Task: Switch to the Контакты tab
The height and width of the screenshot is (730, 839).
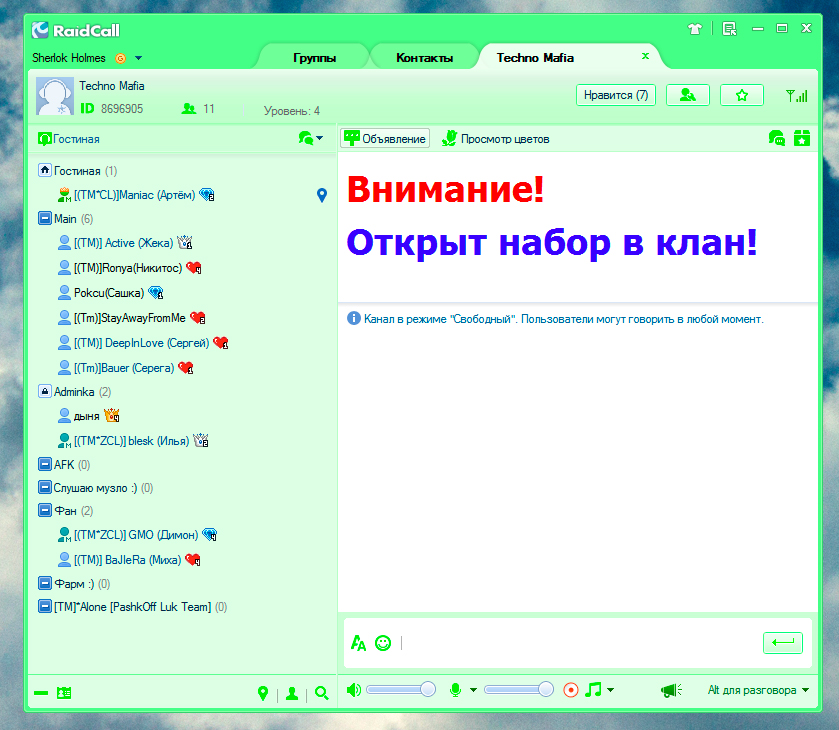Action: pyautogui.click(x=424, y=58)
